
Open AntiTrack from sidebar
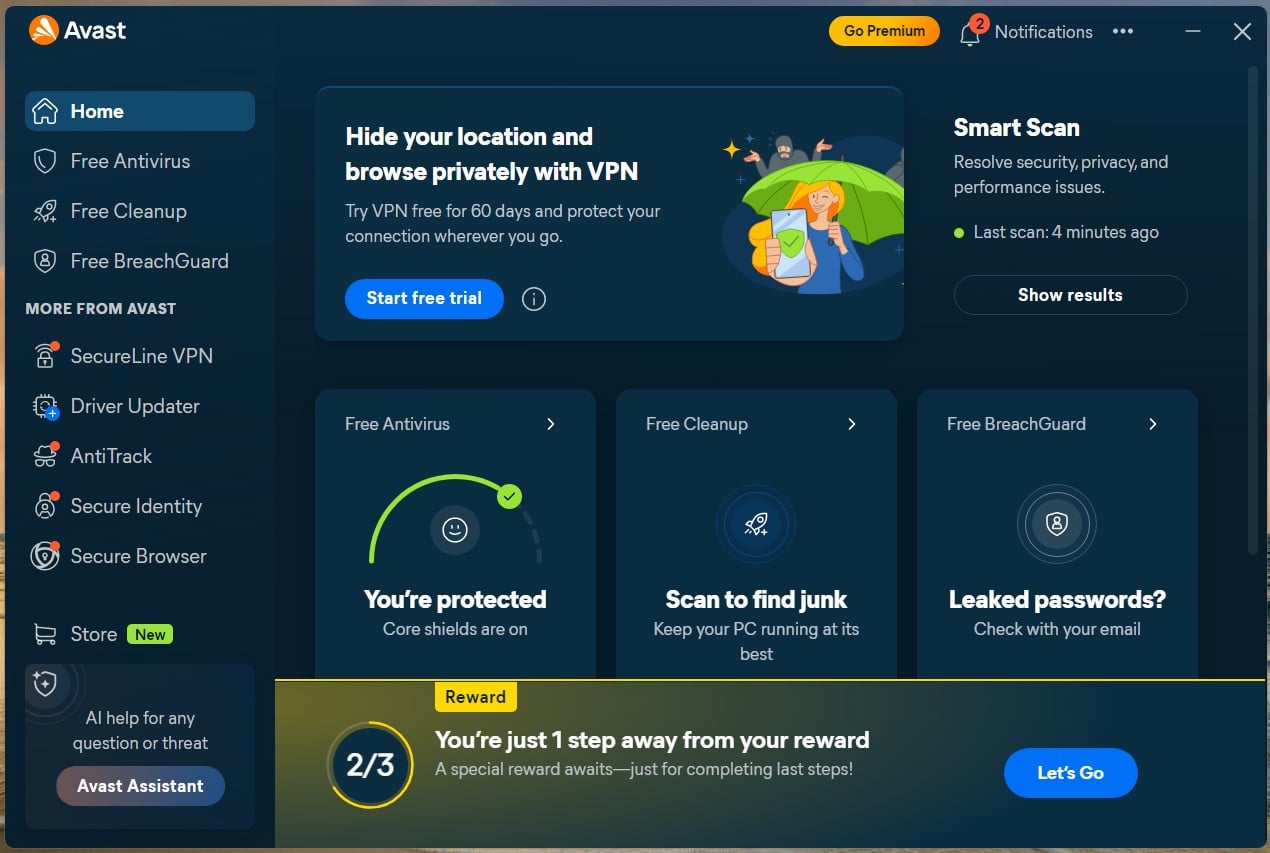pos(140,456)
